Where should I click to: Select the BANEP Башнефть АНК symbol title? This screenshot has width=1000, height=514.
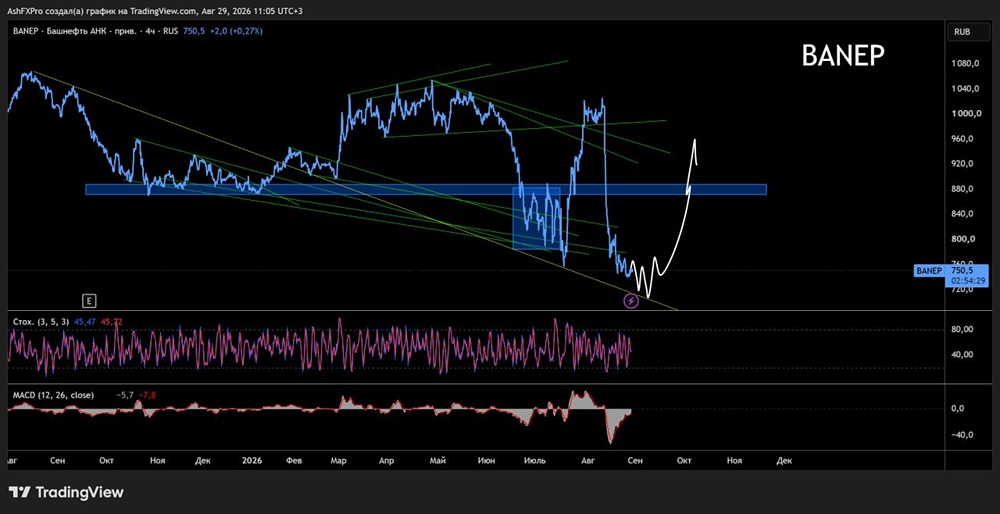[96, 31]
